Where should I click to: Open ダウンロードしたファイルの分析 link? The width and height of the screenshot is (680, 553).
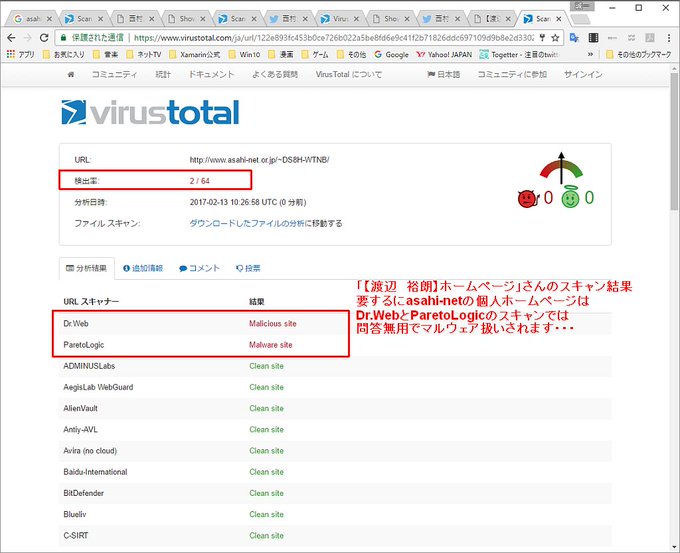(x=247, y=224)
